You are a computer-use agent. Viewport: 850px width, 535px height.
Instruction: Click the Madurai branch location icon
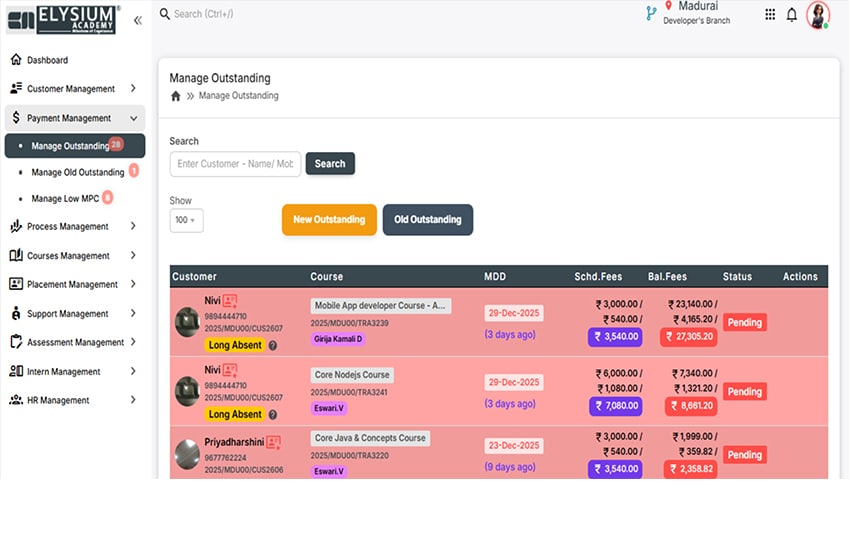[x=651, y=13]
